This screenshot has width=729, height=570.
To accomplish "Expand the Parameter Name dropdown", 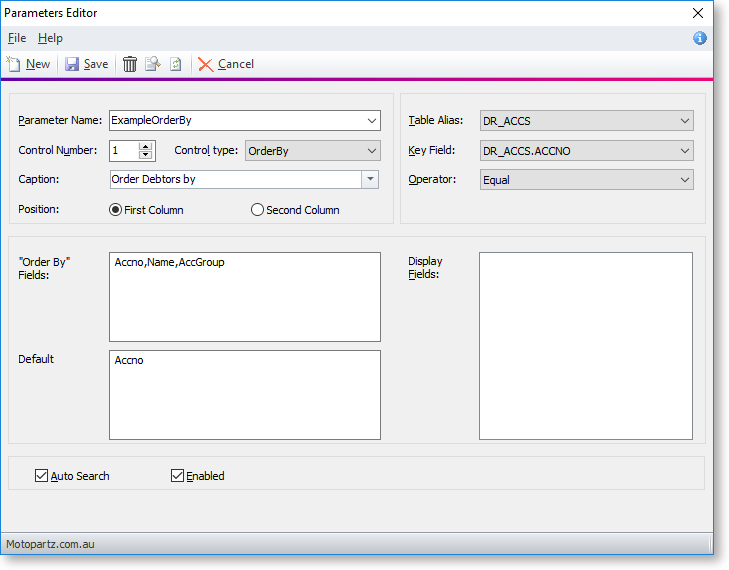I will tap(372, 120).
